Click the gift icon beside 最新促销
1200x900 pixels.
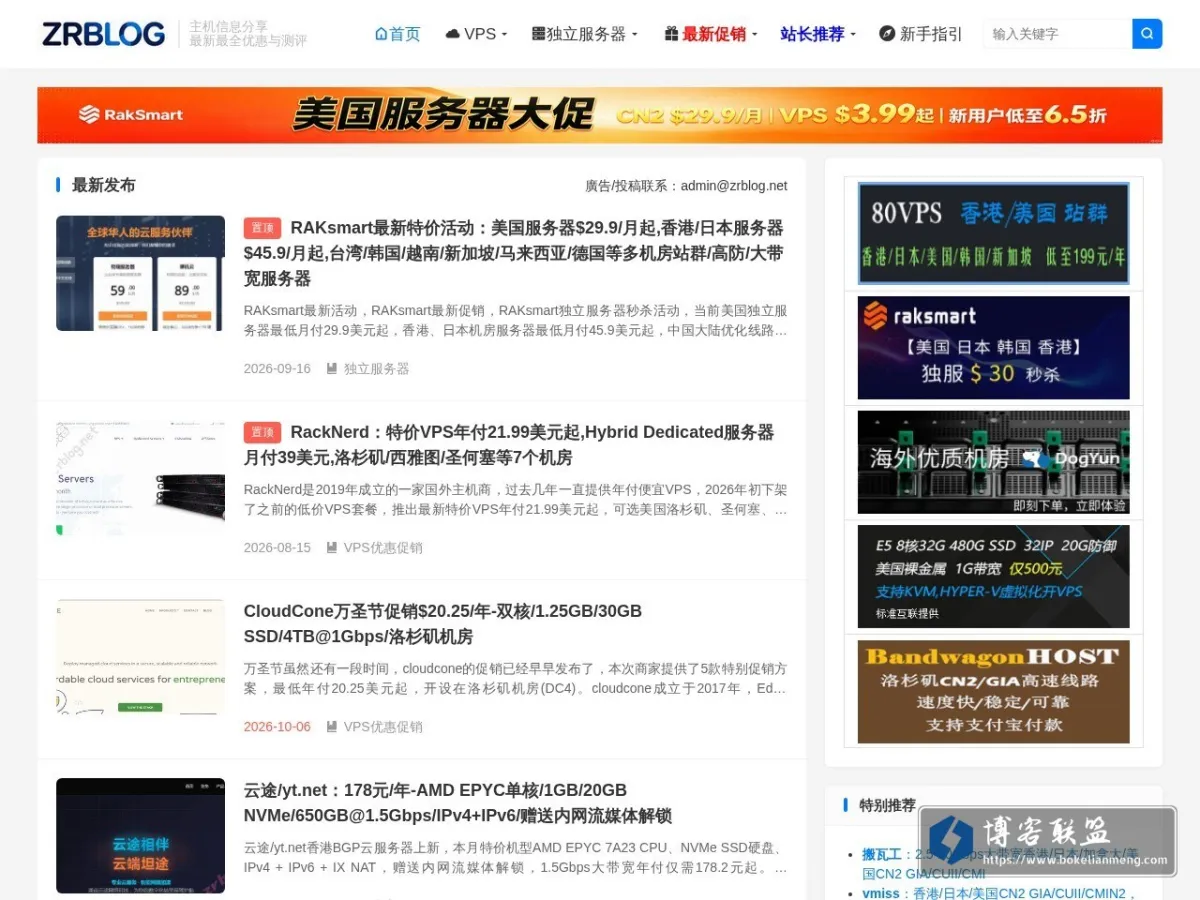(x=671, y=34)
